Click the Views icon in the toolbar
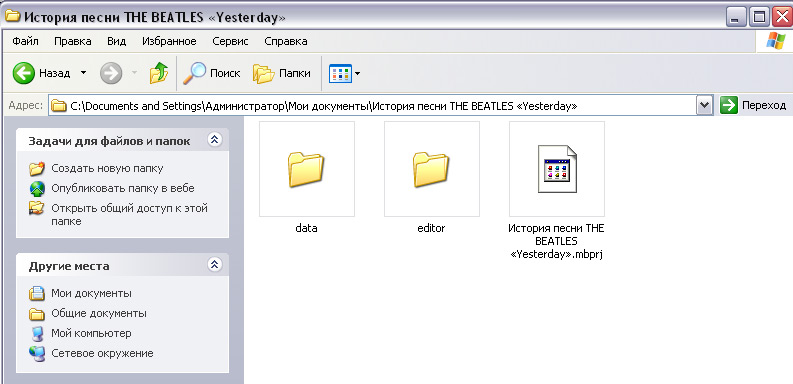 [340, 74]
